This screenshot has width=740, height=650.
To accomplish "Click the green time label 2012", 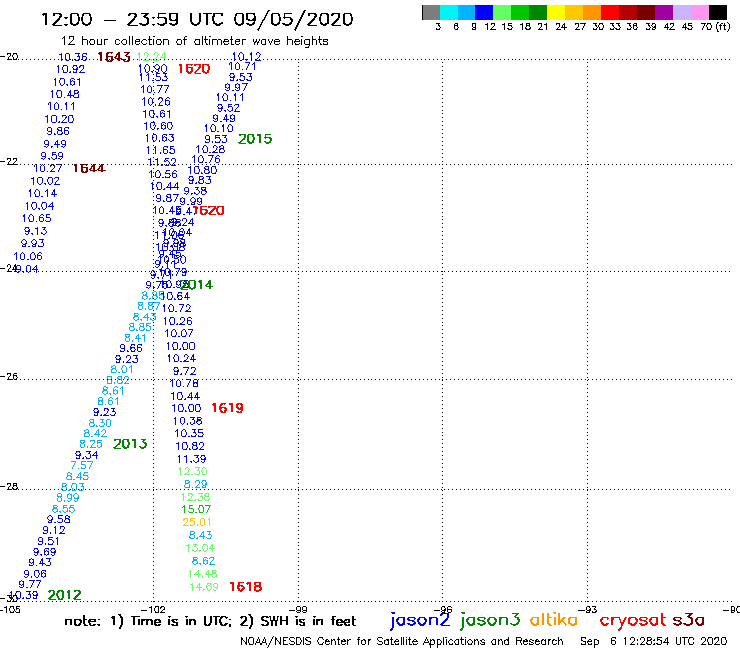I will (x=65, y=595).
